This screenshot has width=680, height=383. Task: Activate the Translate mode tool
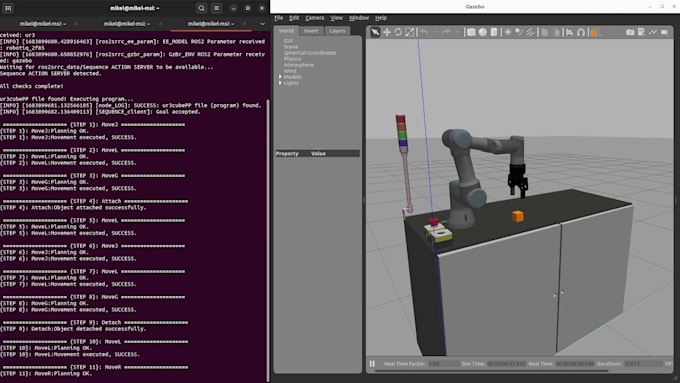click(x=386, y=32)
